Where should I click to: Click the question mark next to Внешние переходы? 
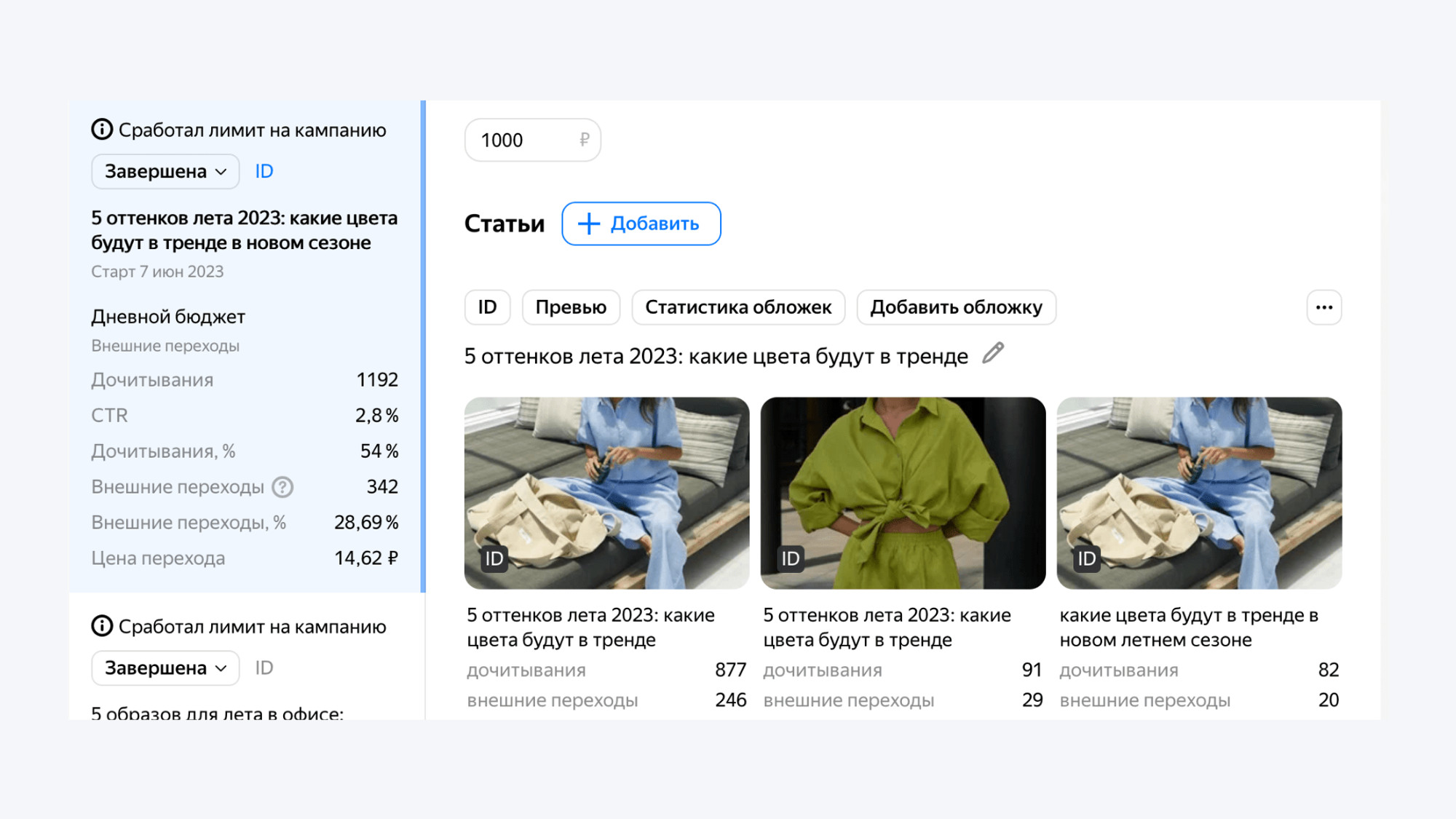pos(282,487)
